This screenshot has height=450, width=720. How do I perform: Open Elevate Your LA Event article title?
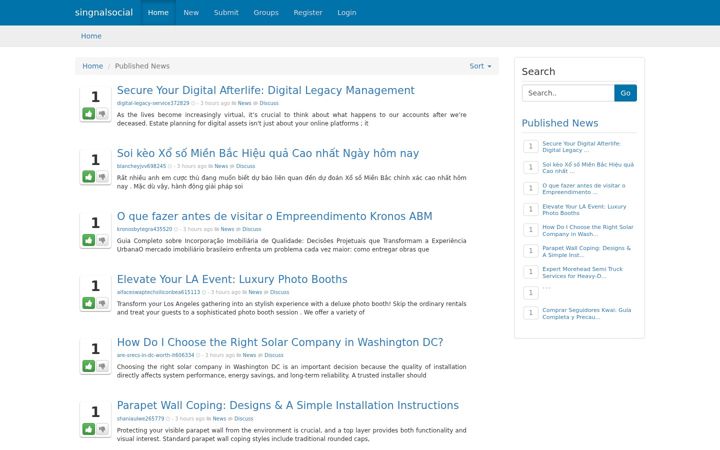pyautogui.click(x=232, y=279)
